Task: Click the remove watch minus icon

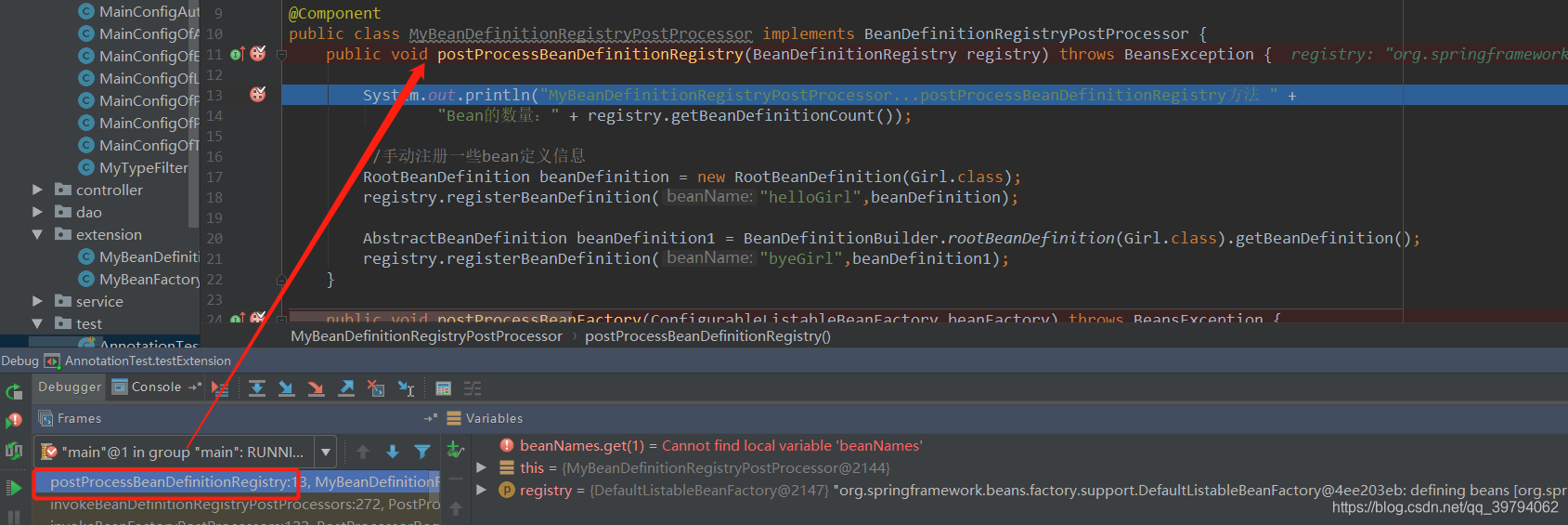Action: [x=455, y=479]
